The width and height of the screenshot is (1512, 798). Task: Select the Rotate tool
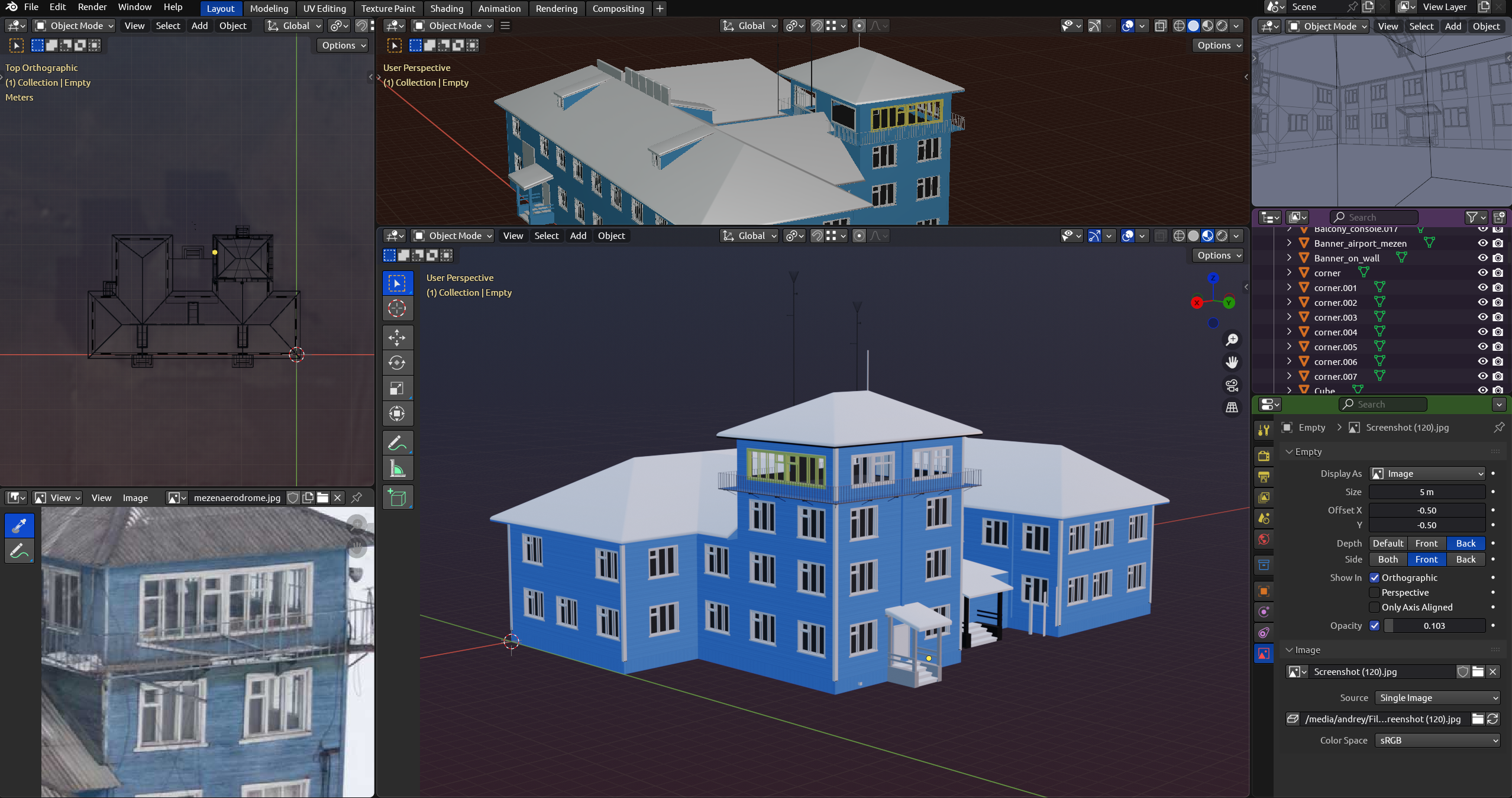click(x=397, y=363)
